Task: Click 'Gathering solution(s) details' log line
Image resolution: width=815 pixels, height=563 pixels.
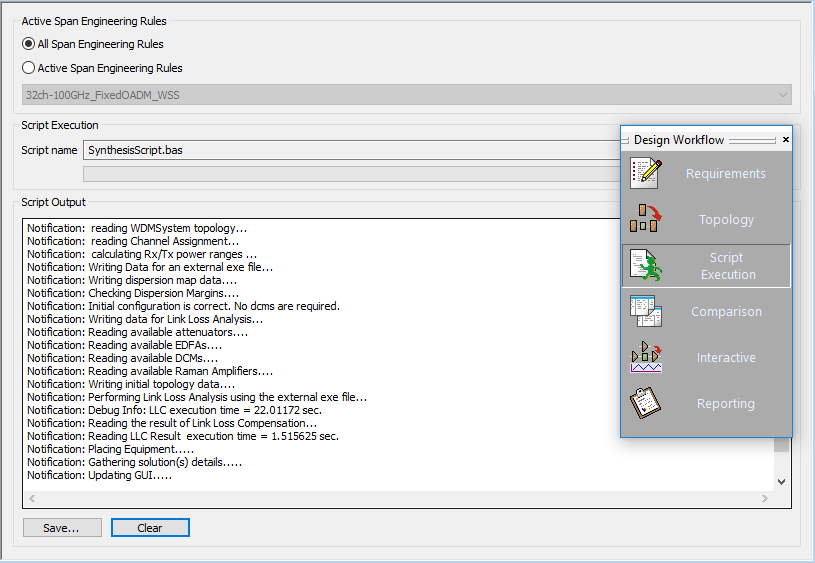Action: click(135, 462)
